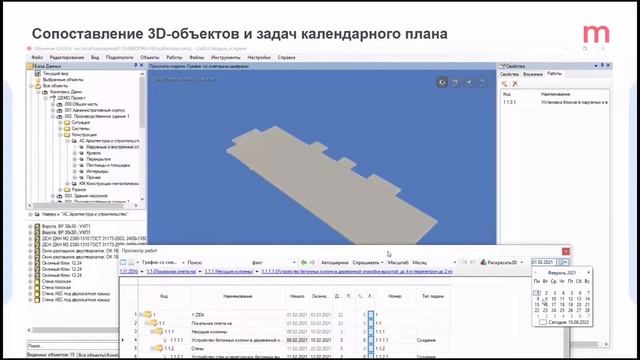Viewport: 640px width, 360px height.
Task: Expand the Системы folder
Action: coord(60,129)
